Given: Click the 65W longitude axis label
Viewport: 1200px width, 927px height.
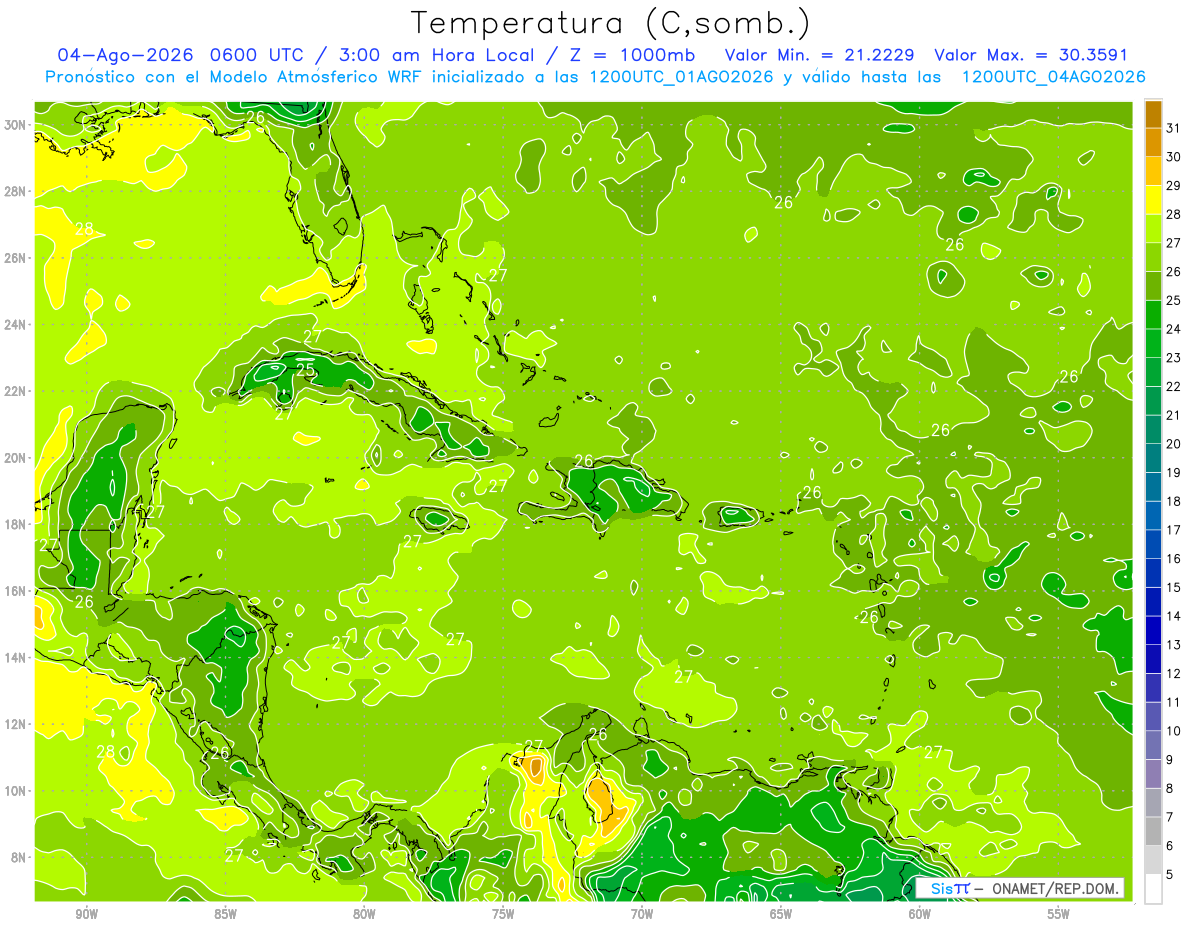Looking at the screenshot, I should (x=781, y=914).
